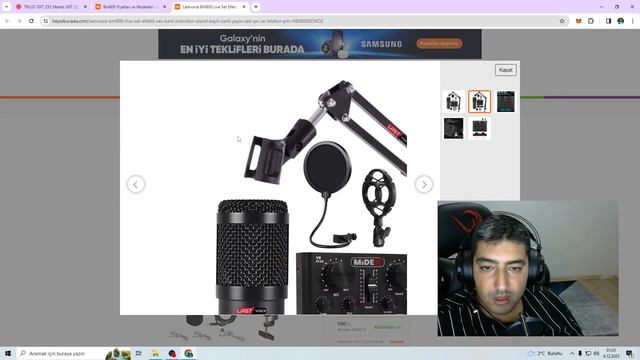The height and width of the screenshot is (360, 640).
Task: Open the MetaMask fox extension
Action: pos(578,21)
